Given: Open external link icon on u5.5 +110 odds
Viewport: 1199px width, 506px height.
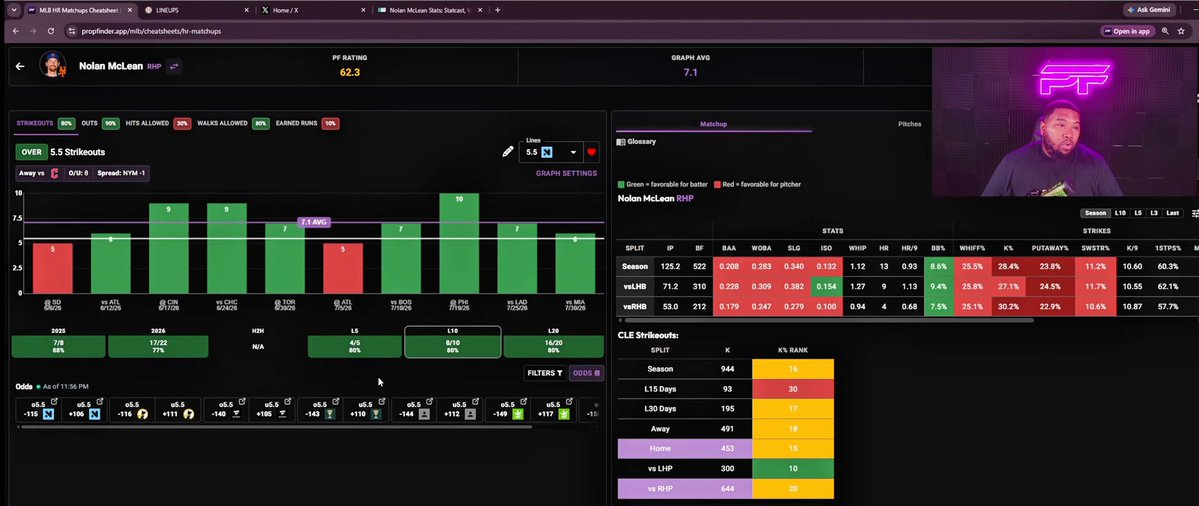Looking at the screenshot, I should pyautogui.click(x=382, y=402).
